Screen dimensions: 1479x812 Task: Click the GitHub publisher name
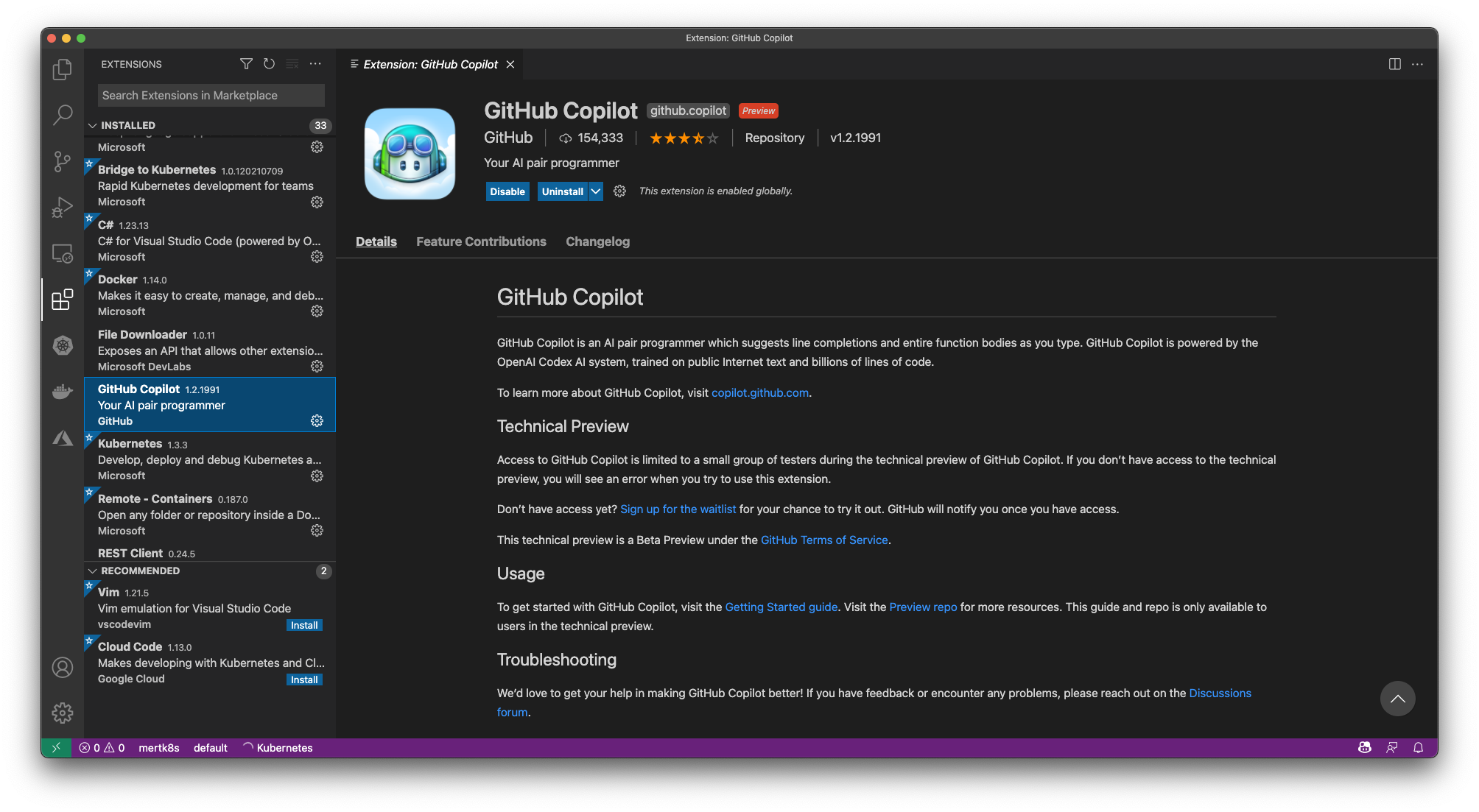click(508, 138)
